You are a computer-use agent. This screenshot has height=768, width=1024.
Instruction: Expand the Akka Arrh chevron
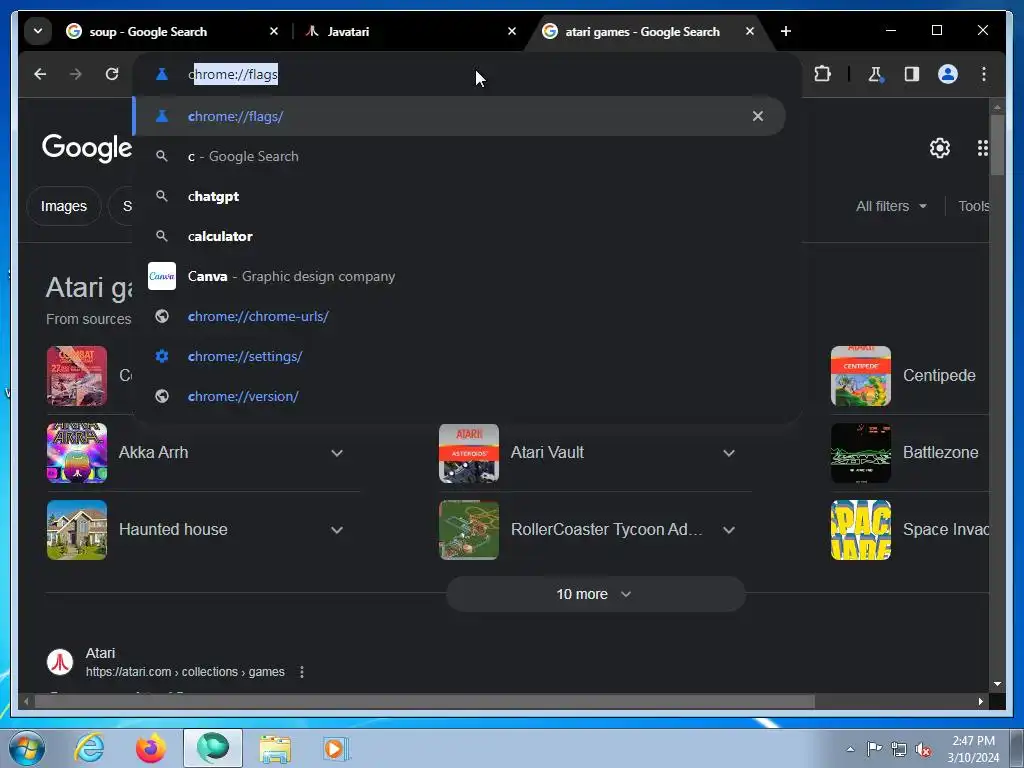coord(337,453)
